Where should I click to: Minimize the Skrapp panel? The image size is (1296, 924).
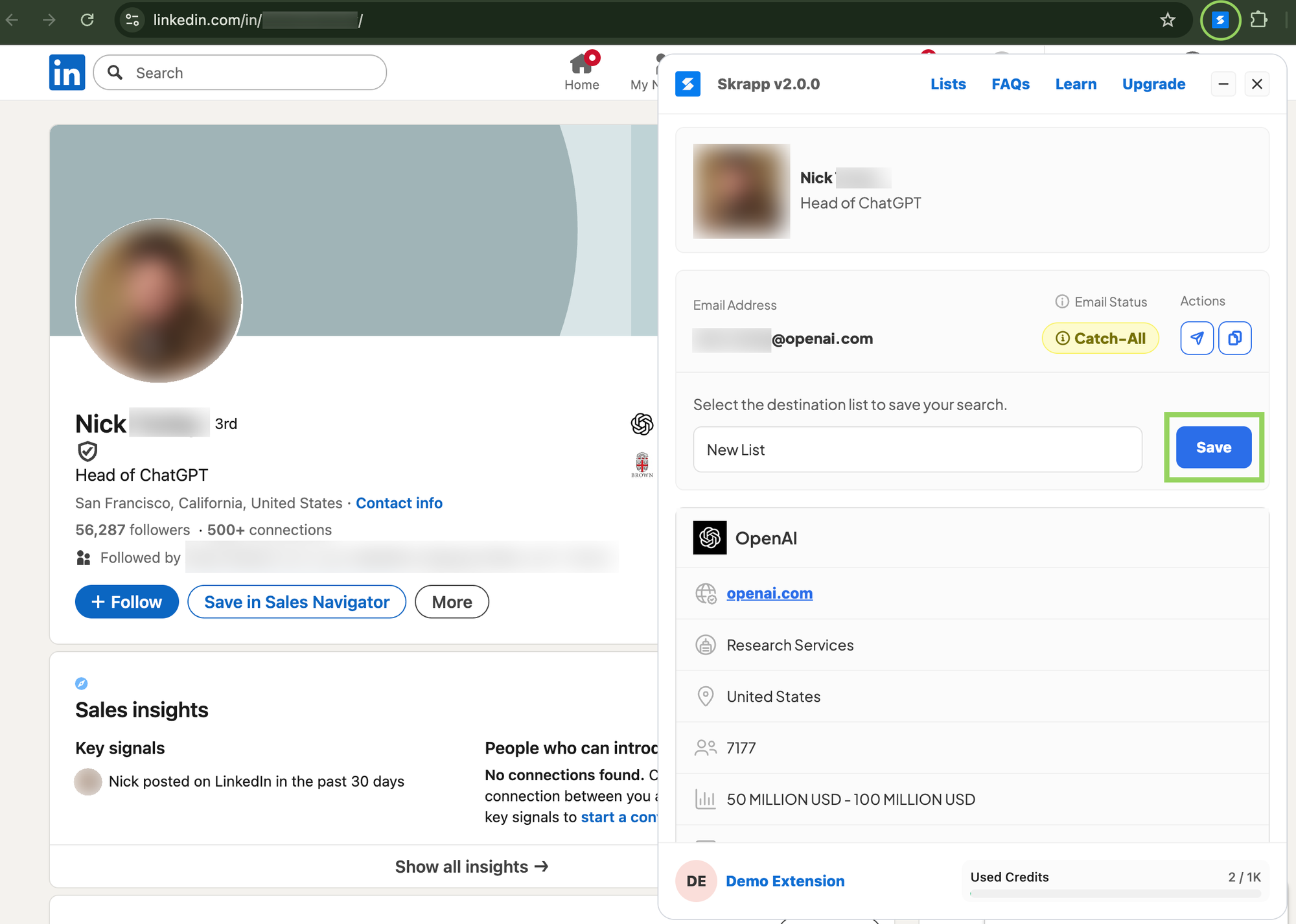pos(1223,84)
